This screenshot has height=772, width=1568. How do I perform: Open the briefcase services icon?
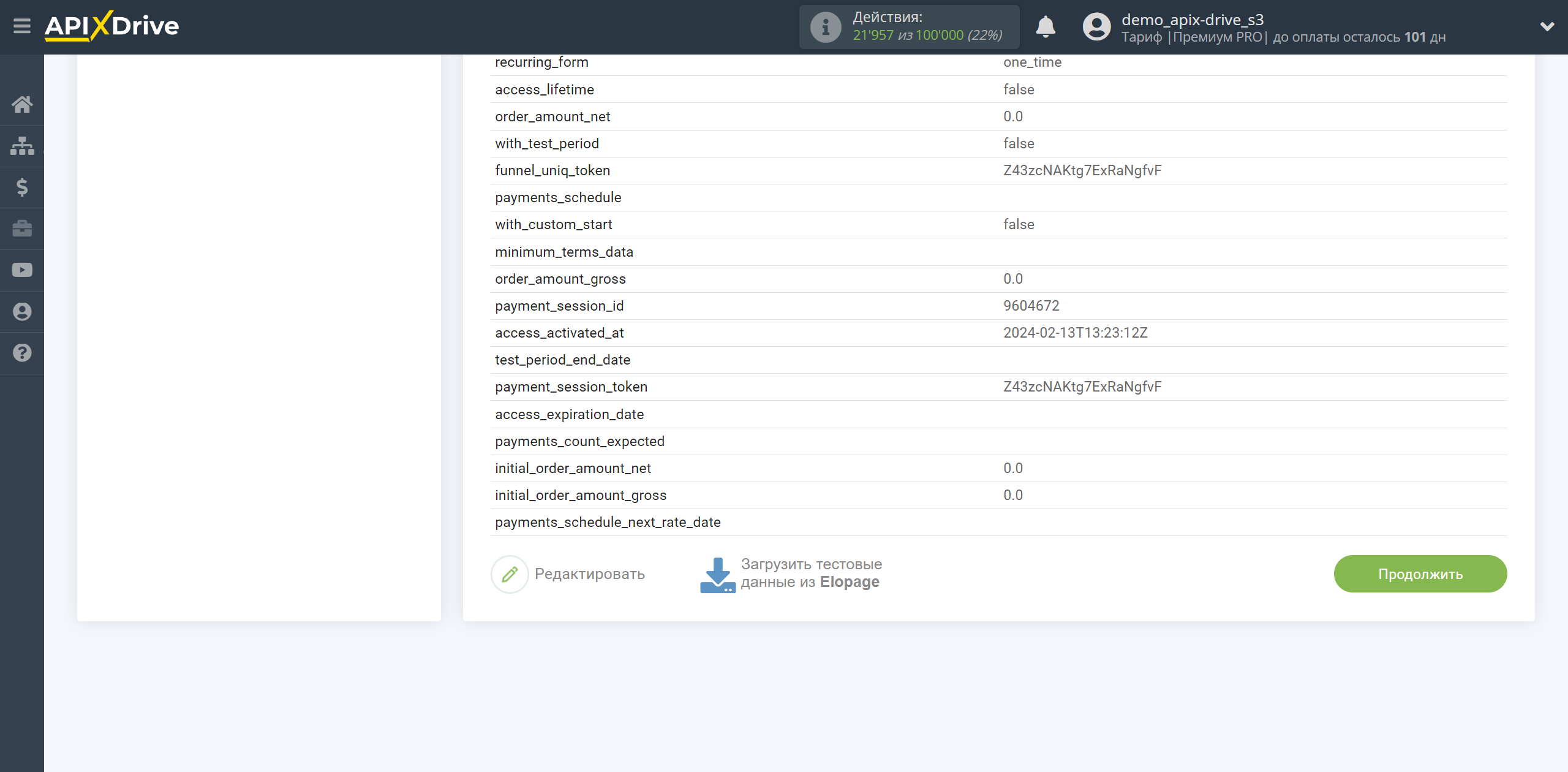[x=22, y=229]
